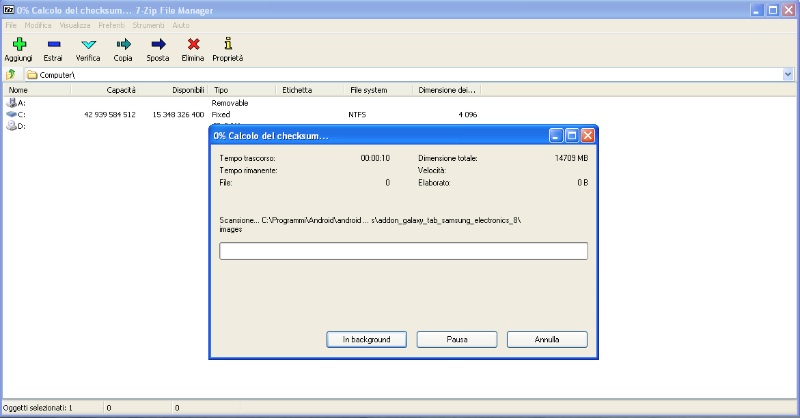Click the checksum progress bar

tap(403, 251)
